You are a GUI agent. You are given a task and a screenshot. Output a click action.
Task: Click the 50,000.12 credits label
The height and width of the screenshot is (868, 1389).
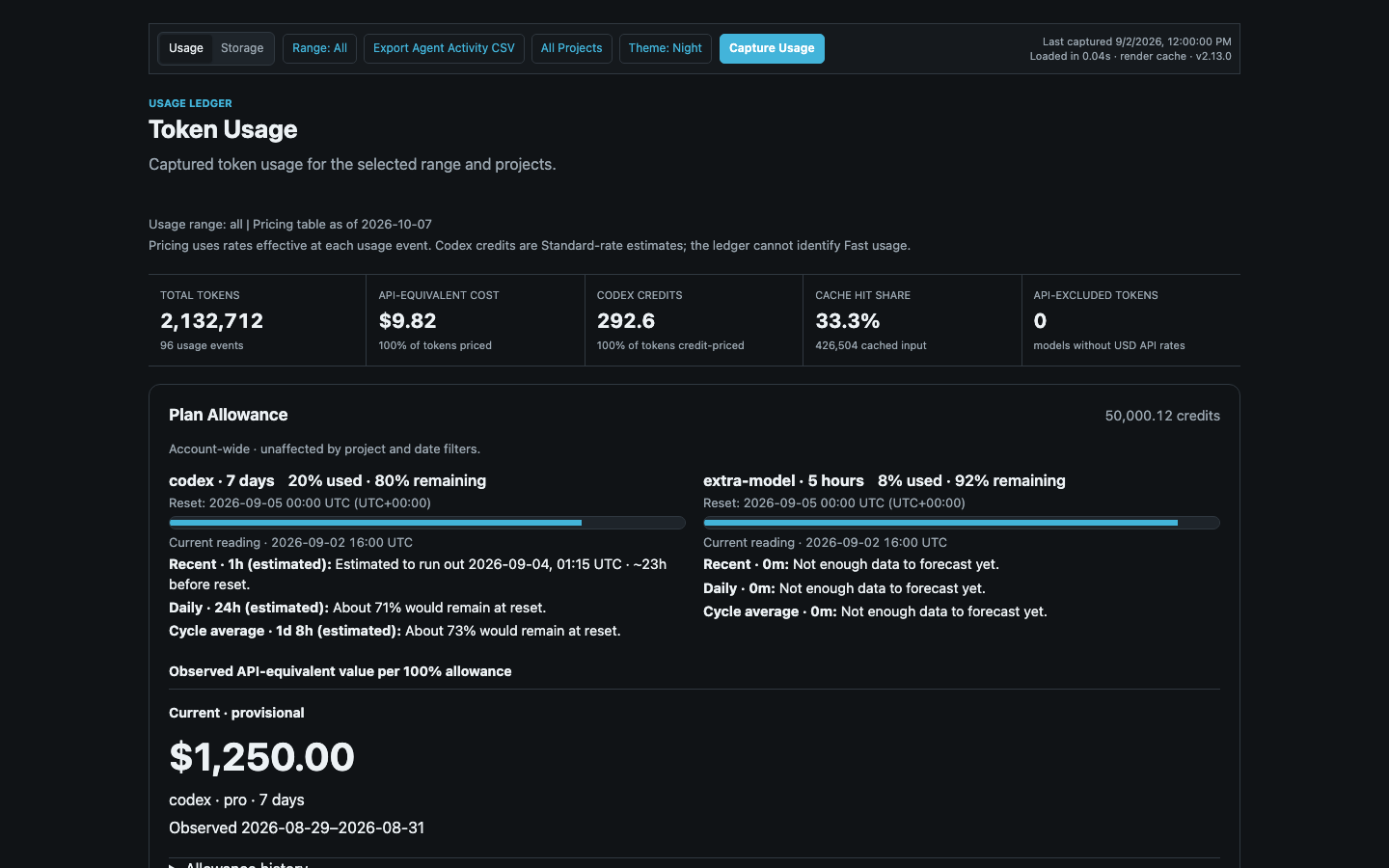(1162, 416)
